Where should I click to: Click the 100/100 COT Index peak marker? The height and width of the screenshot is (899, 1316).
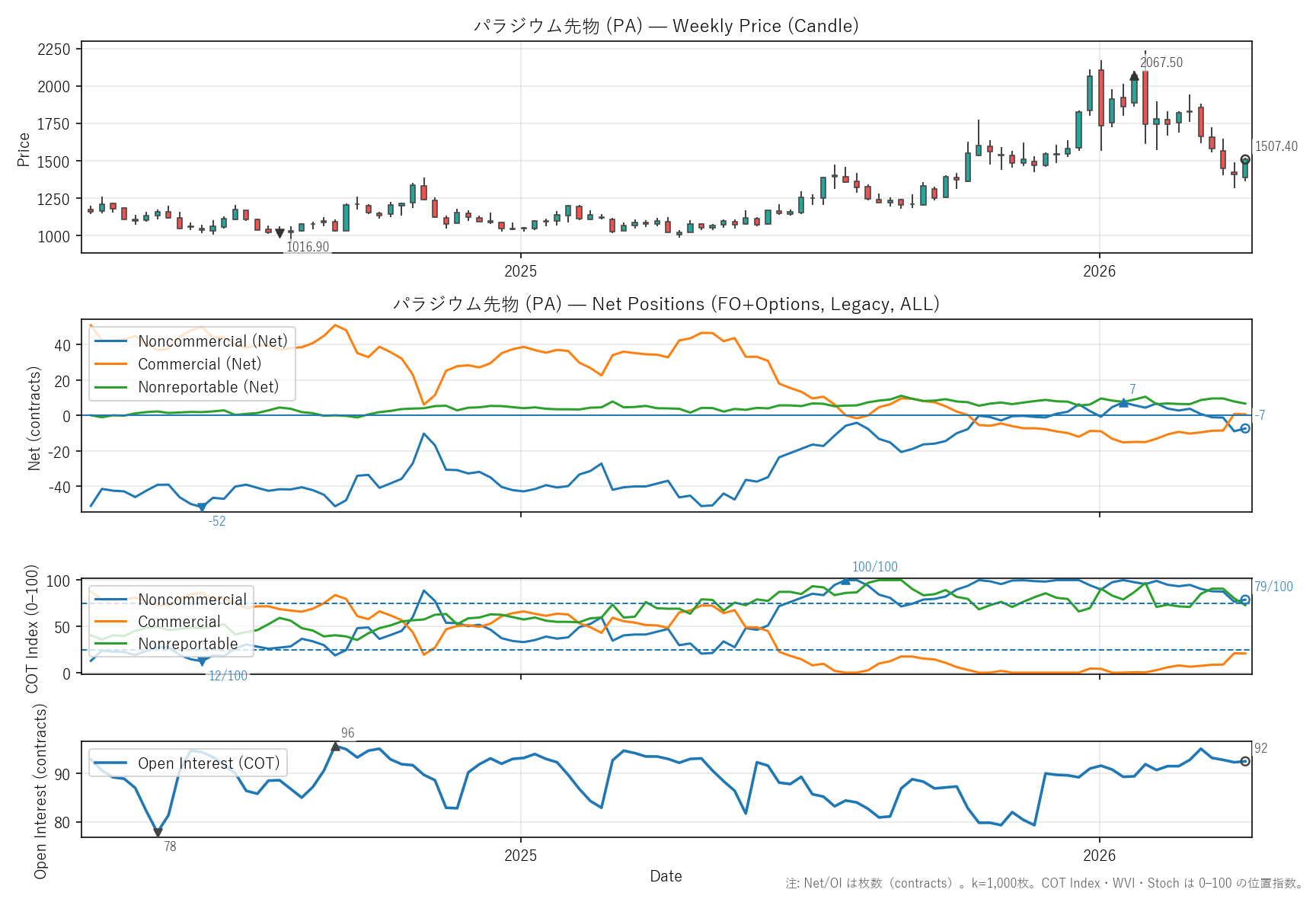click(845, 581)
